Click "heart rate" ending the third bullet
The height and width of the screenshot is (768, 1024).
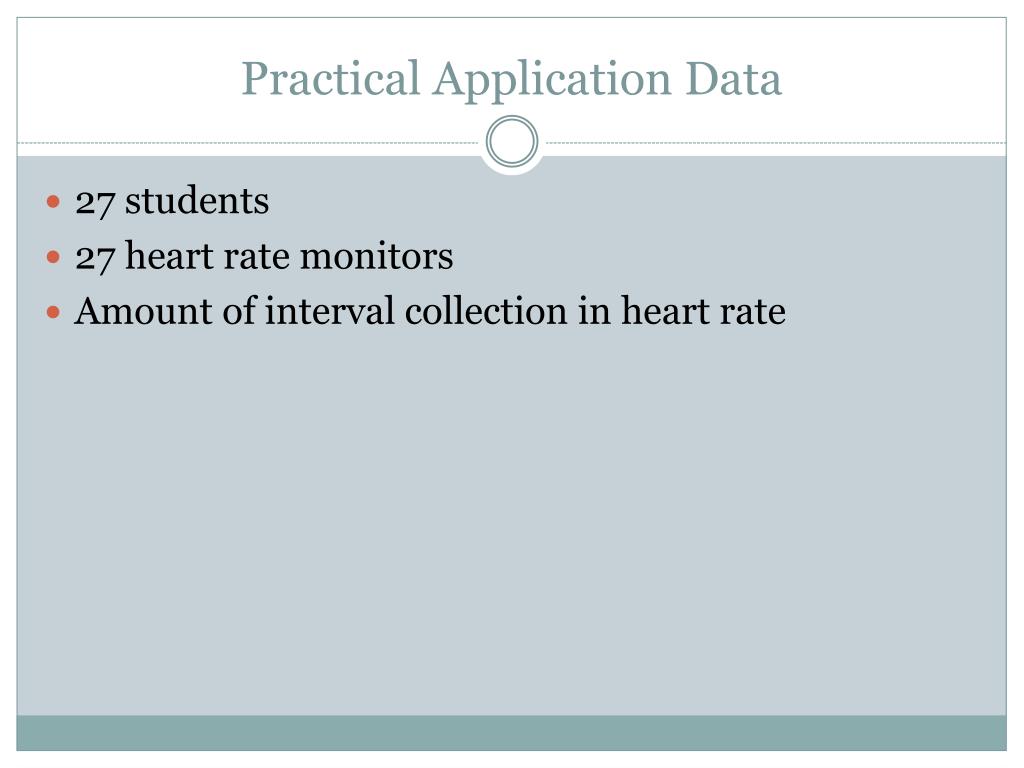tap(703, 310)
